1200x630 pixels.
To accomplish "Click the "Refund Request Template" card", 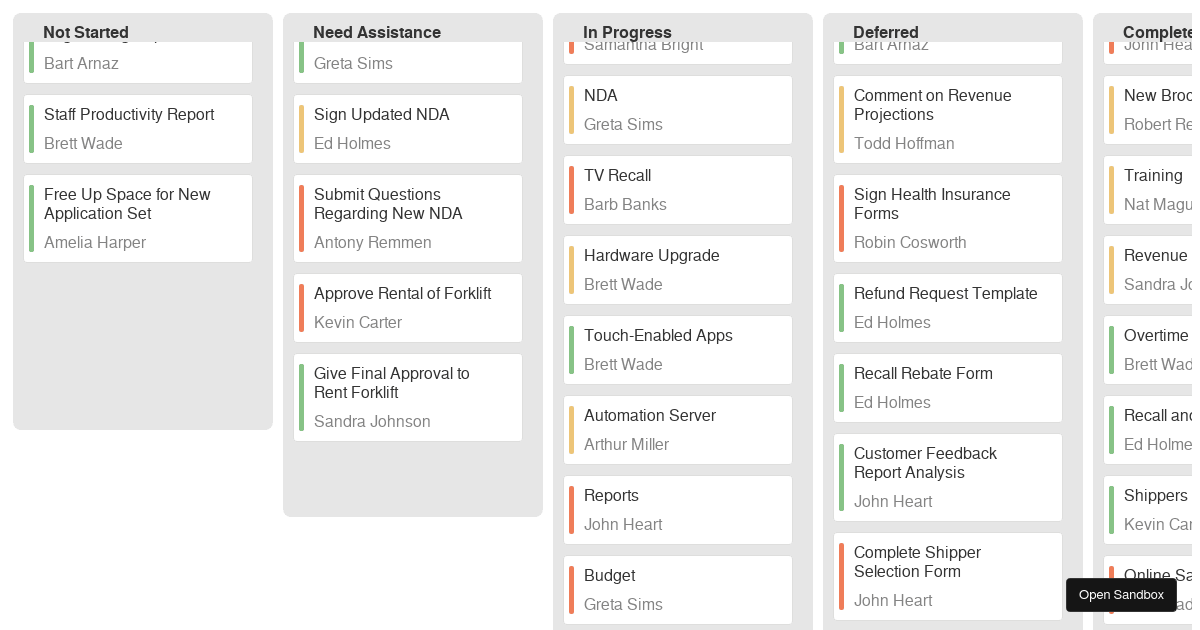I will pos(947,307).
